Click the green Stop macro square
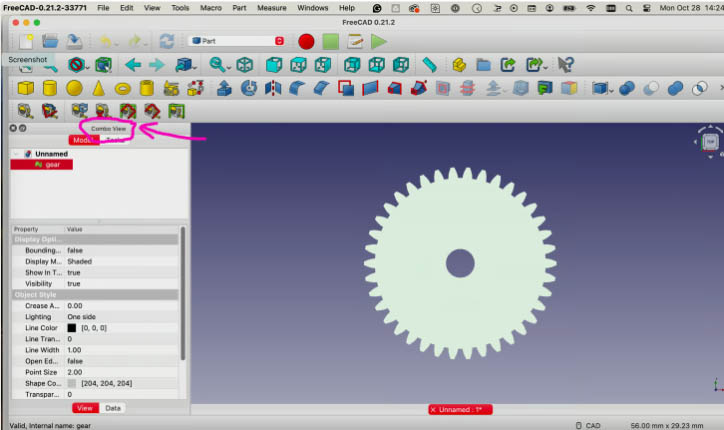724x430 pixels. tap(331, 42)
